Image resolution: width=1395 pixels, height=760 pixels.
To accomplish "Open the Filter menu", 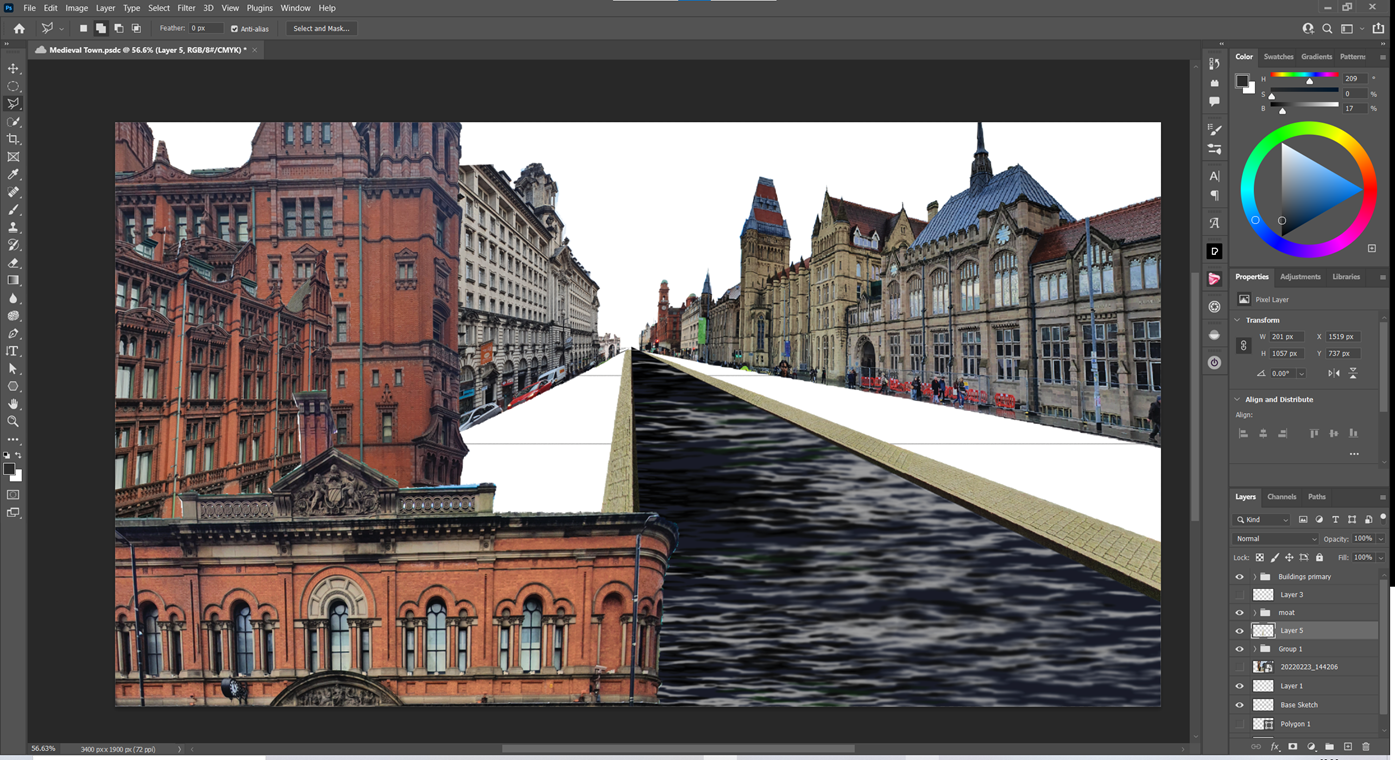I will [186, 8].
